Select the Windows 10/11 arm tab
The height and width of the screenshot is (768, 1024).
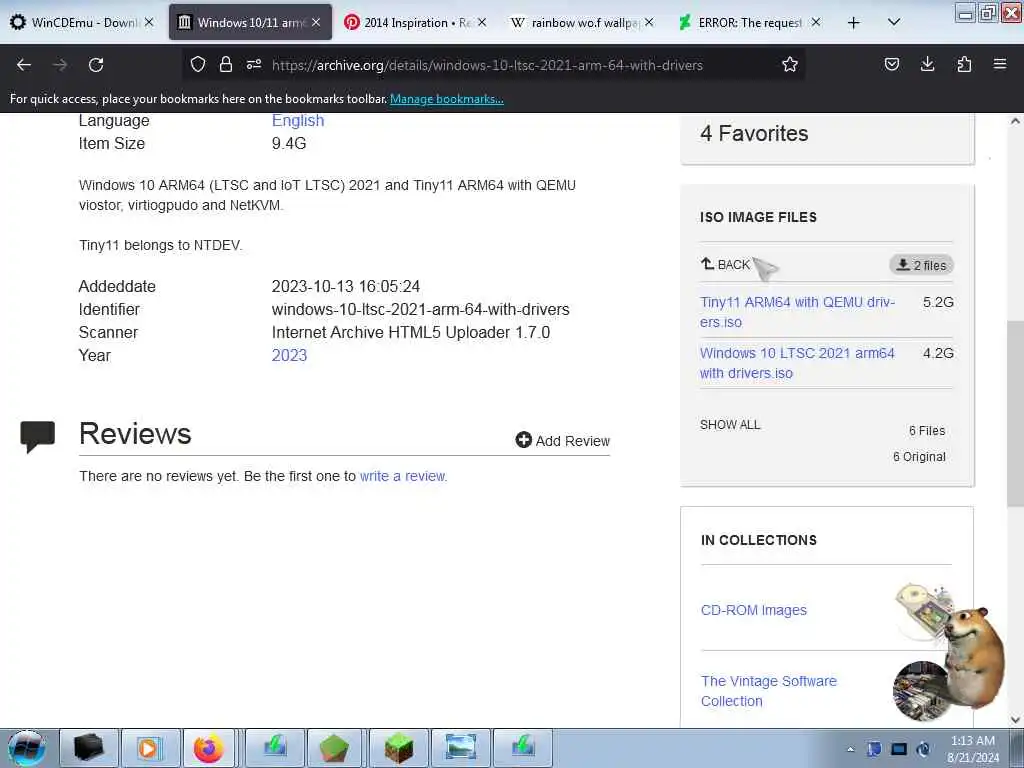coord(250,22)
